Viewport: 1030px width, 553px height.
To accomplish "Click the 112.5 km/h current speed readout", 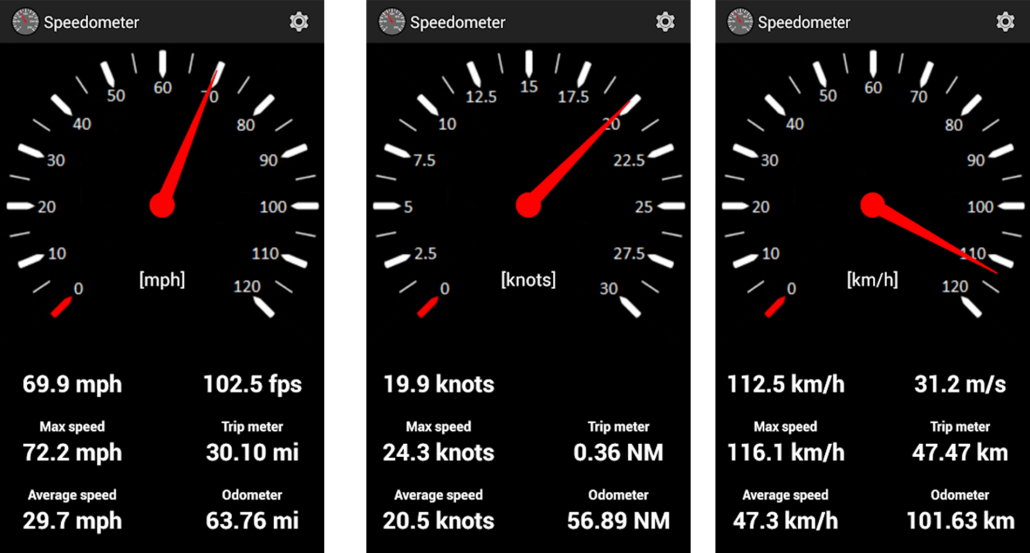I will point(786,384).
